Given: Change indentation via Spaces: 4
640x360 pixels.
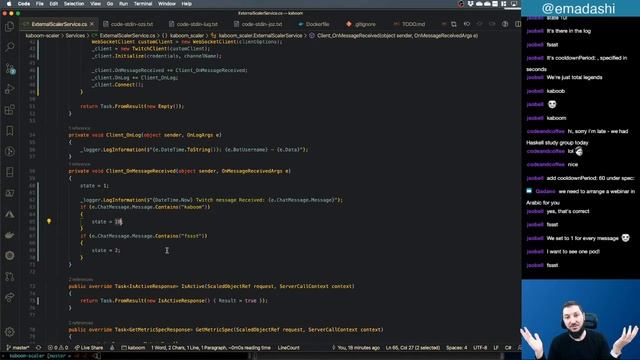Looking at the screenshot, I should (x=456, y=348).
